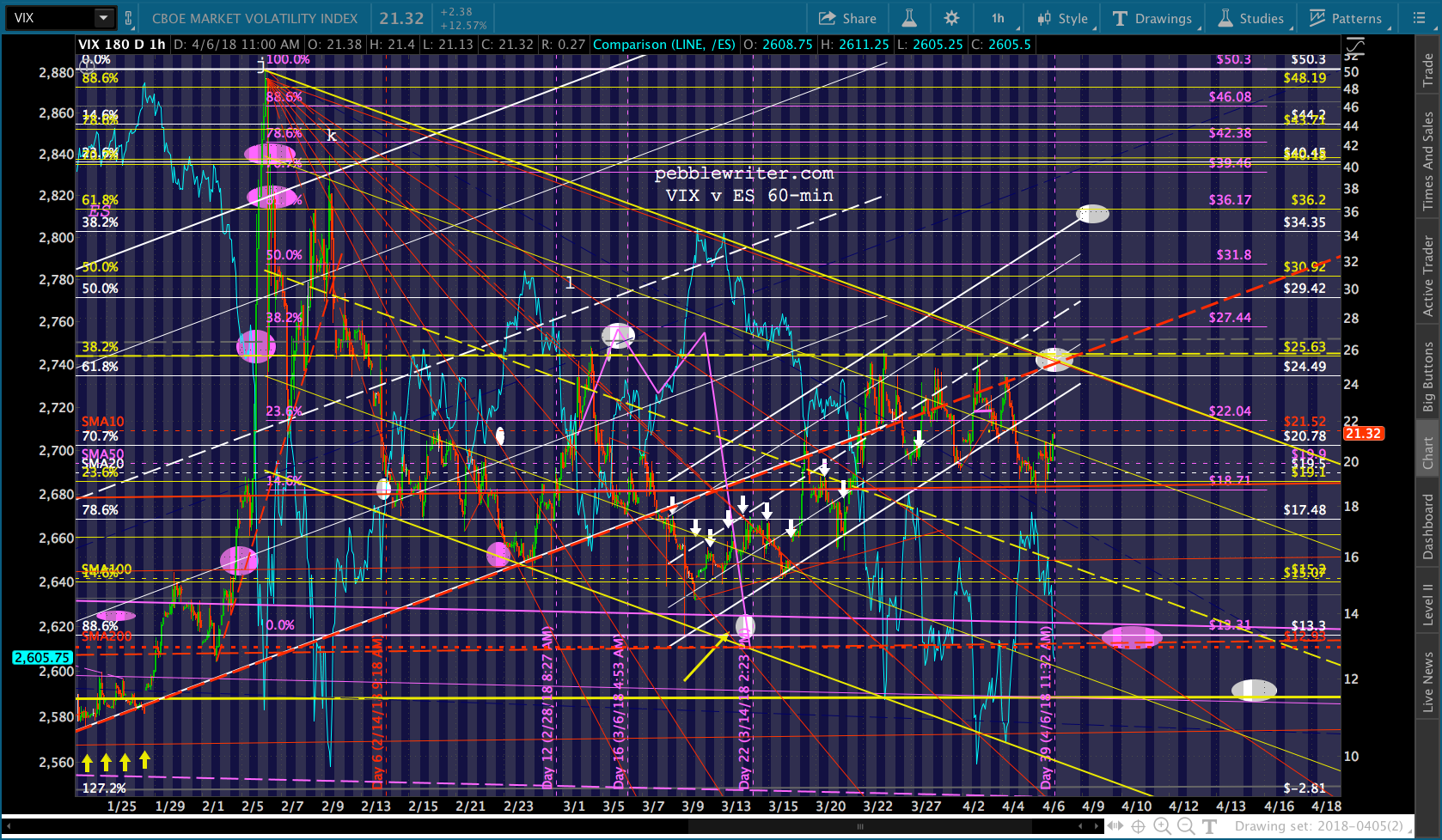
Task: Click the horizontal time scrollbar thumb
Action: point(859,827)
